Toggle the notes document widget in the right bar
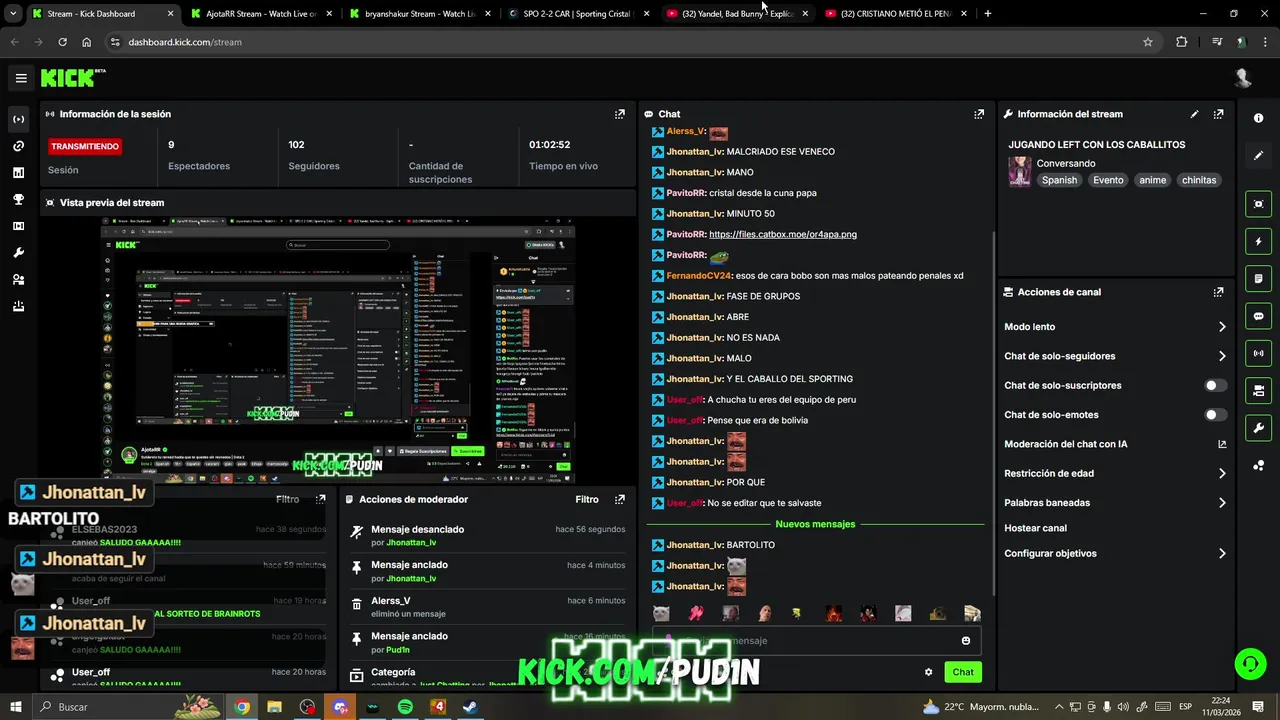The image size is (1280, 720). click(x=1258, y=278)
